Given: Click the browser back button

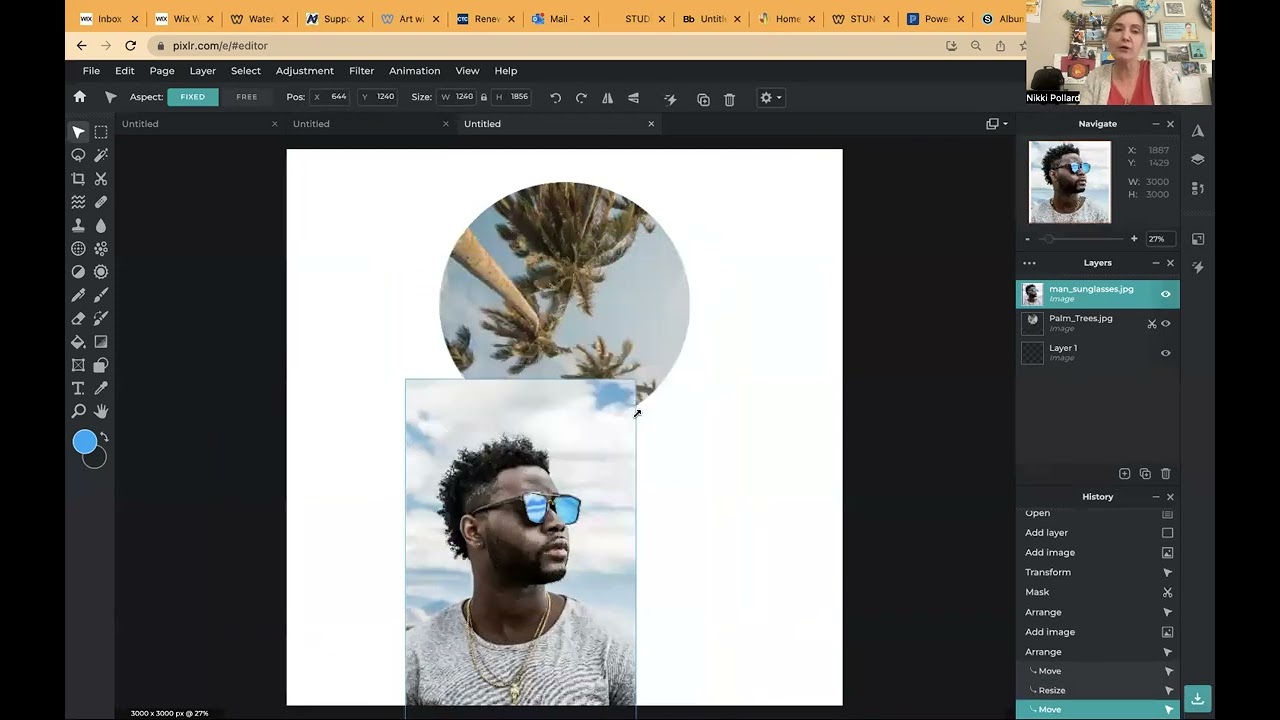Looking at the screenshot, I should coord(82,45).
